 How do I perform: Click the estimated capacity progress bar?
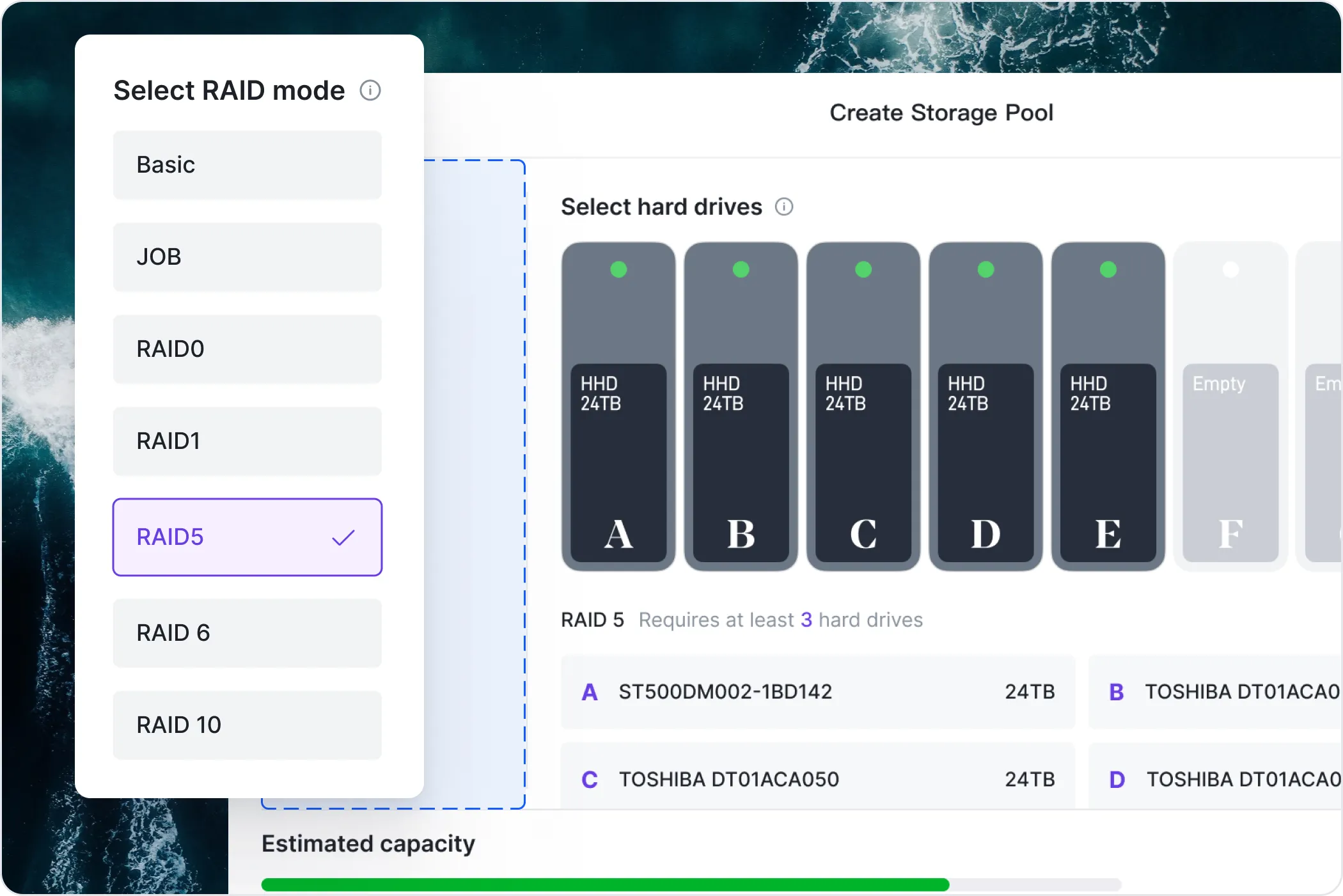[691, 884]
